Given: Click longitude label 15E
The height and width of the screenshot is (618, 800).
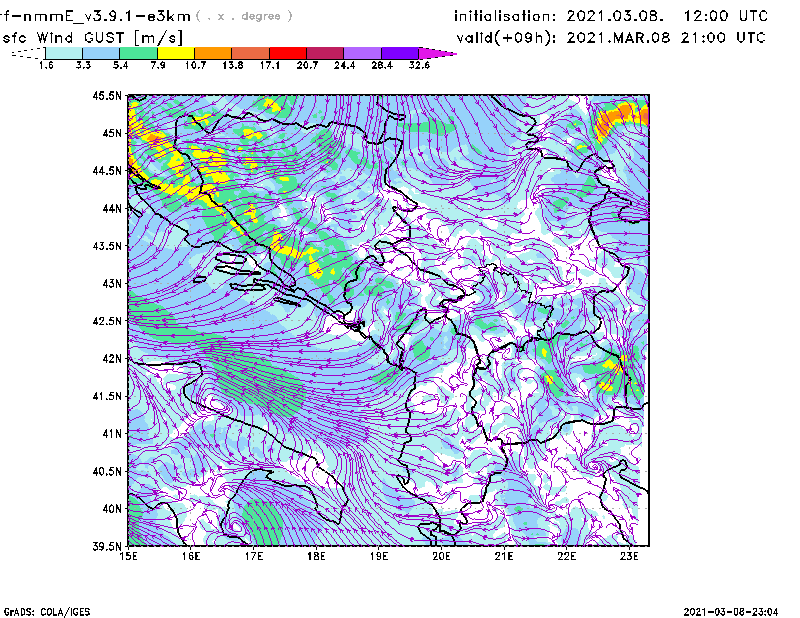Looking at the screenshot, I should pyautogui.click(x=128, y=556).
